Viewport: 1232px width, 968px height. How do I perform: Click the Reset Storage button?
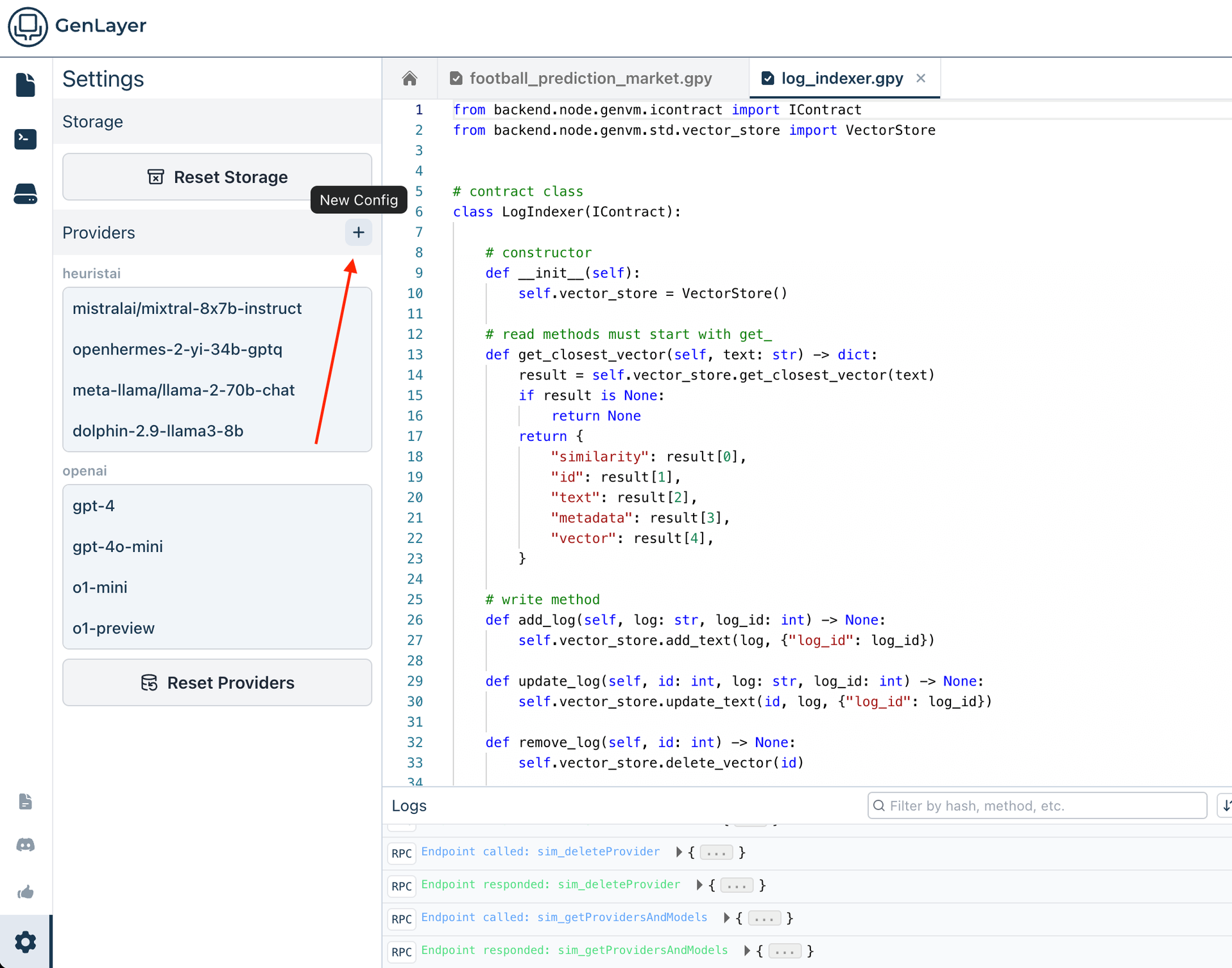pos(217,177)
